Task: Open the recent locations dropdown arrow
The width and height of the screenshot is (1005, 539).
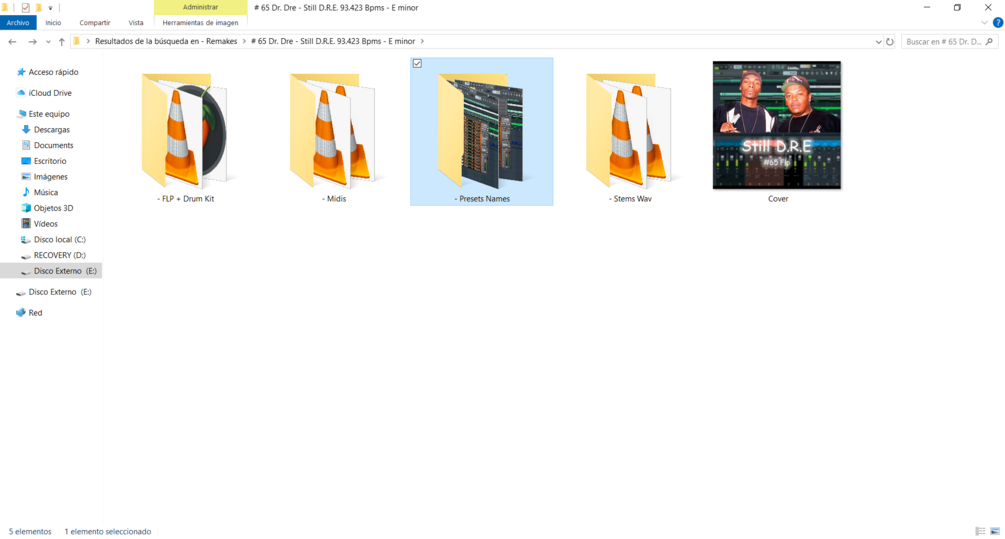Action: click(x=48, y=42)
